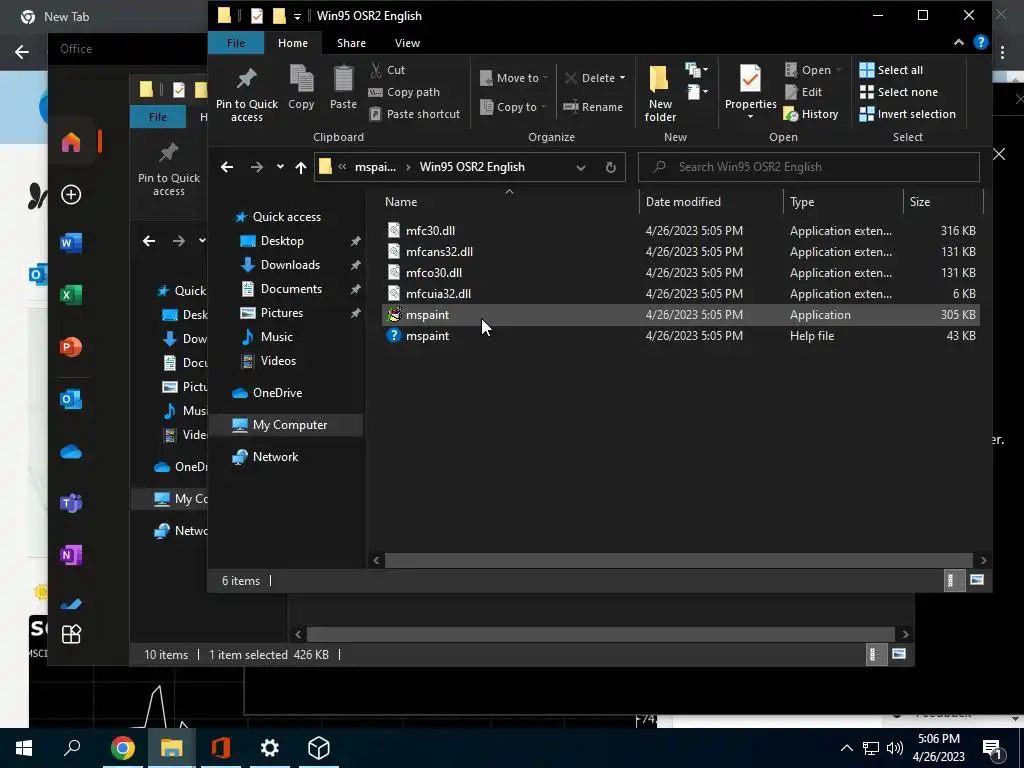The width and height of the screenshot is (1024, 768).
Task: Open the Delete dropdown arrow
Action: pos(622,78)
